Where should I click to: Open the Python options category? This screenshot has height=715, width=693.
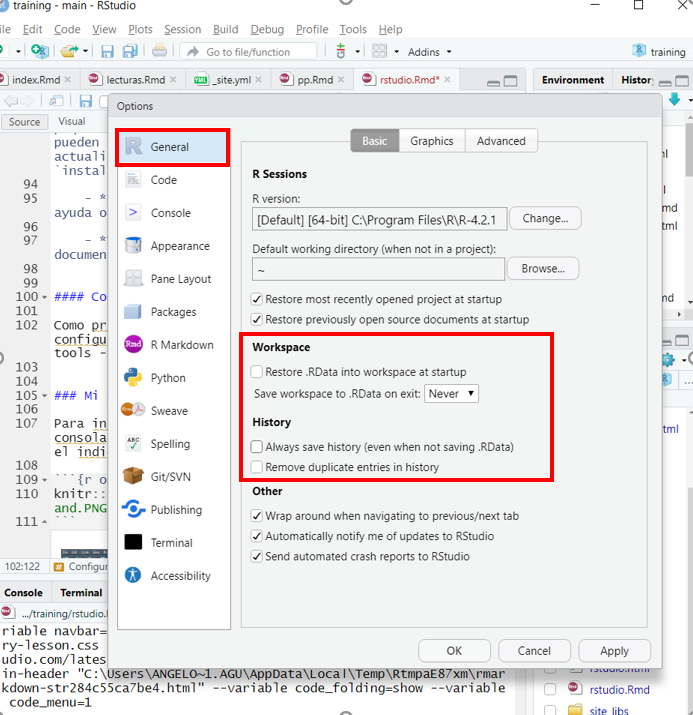(173, 378)
